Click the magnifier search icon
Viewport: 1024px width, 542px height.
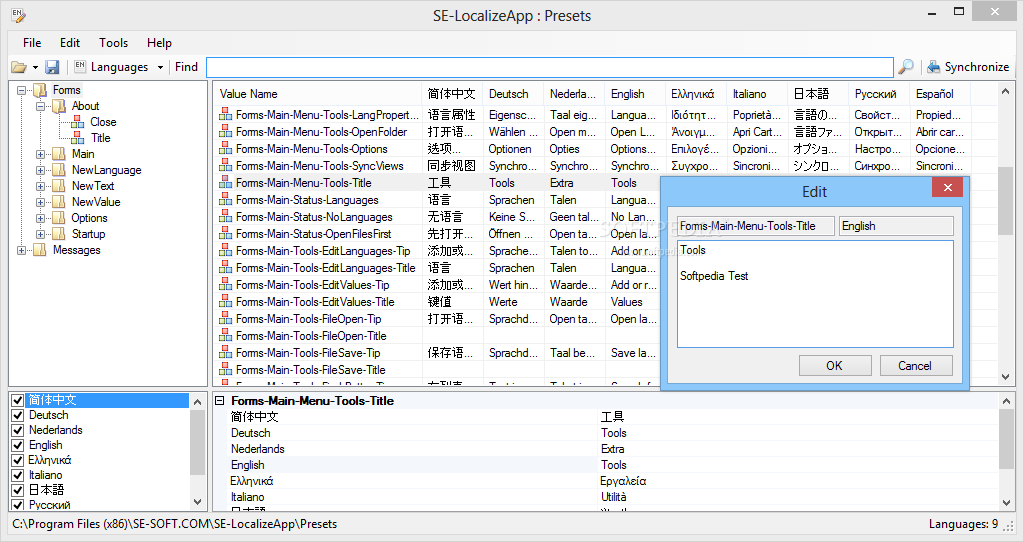click(x=906, y=67)
